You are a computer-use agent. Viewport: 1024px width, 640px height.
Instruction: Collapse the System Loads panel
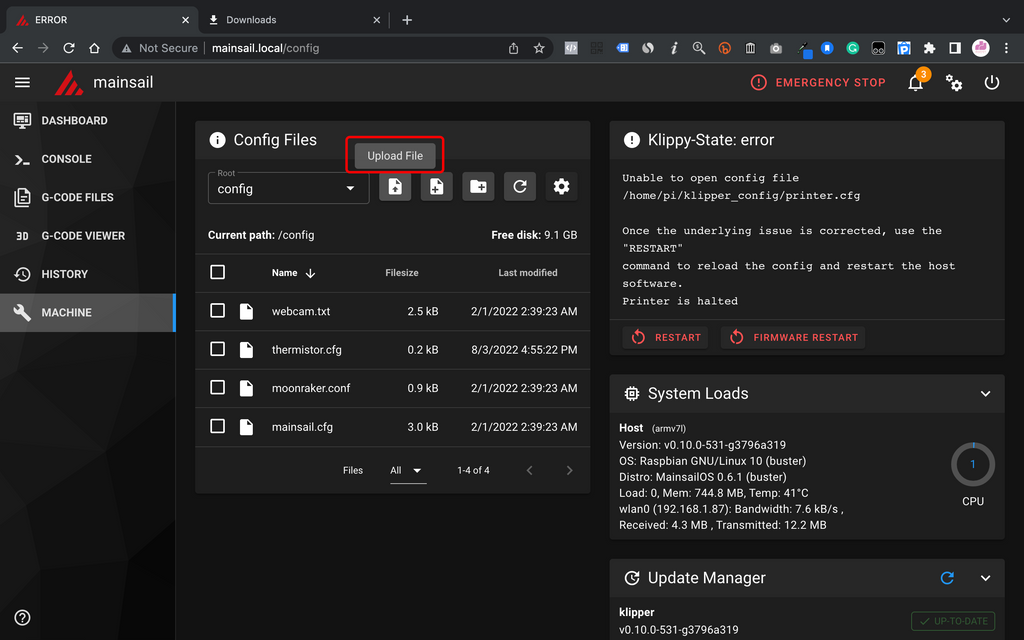(985, 394)
